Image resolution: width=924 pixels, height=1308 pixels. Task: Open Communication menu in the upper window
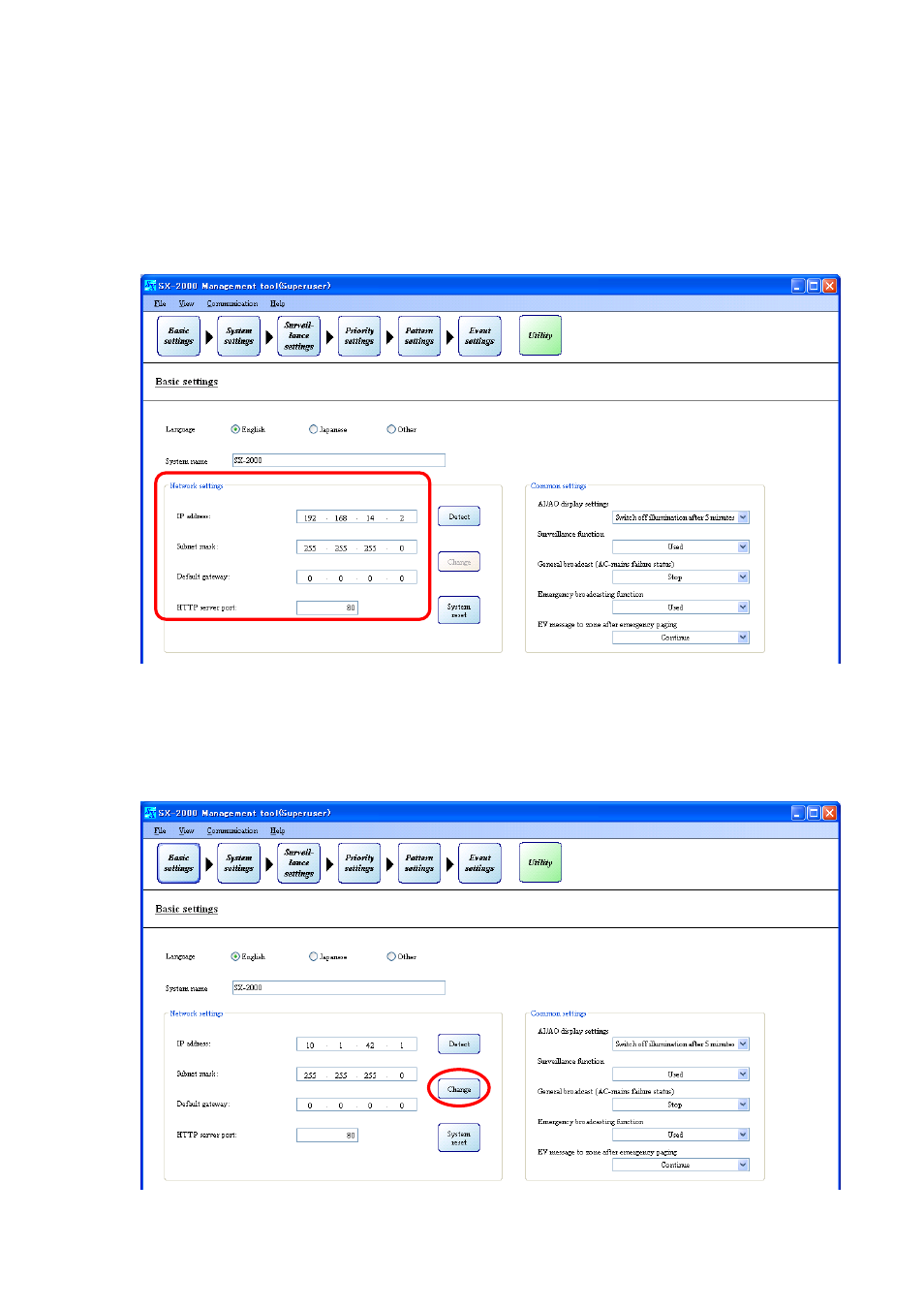[232, 303]
